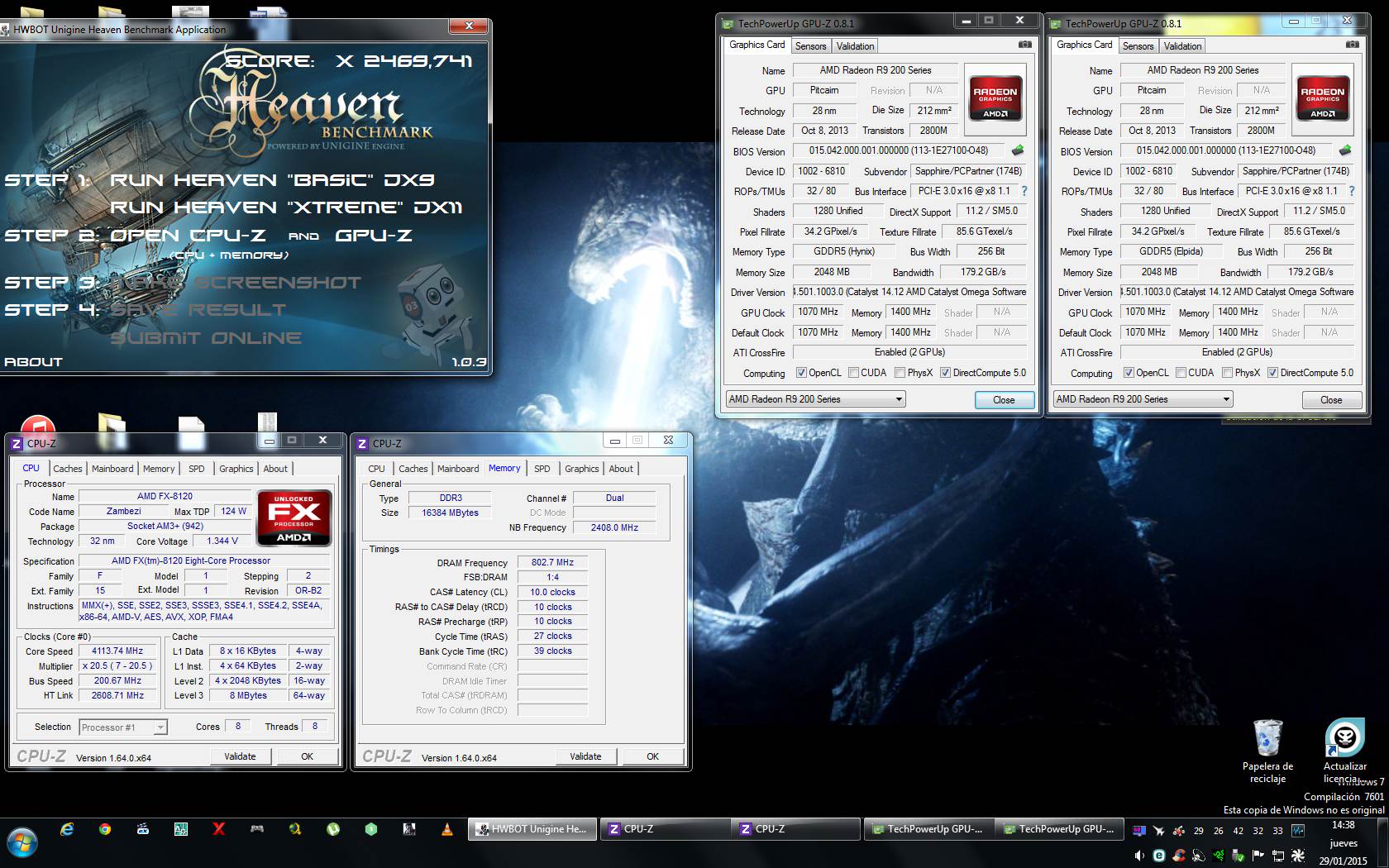1389x868 pixels.
Task: Click Memory Type GDDR5 (Elpida) field
Action: click(x=1170, y=251)
